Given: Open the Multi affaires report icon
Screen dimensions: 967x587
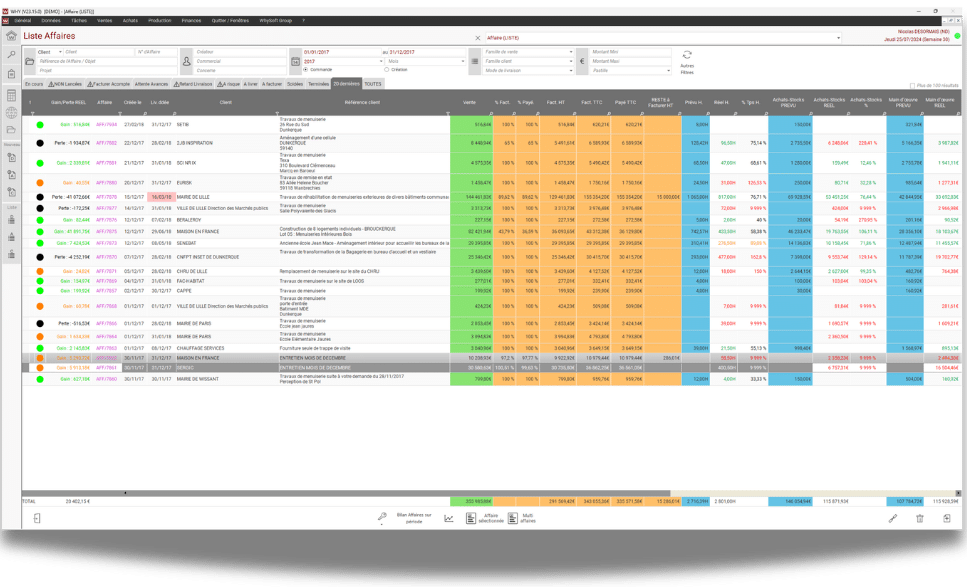Looking at the screenshot, I should (x=512, y=519).
